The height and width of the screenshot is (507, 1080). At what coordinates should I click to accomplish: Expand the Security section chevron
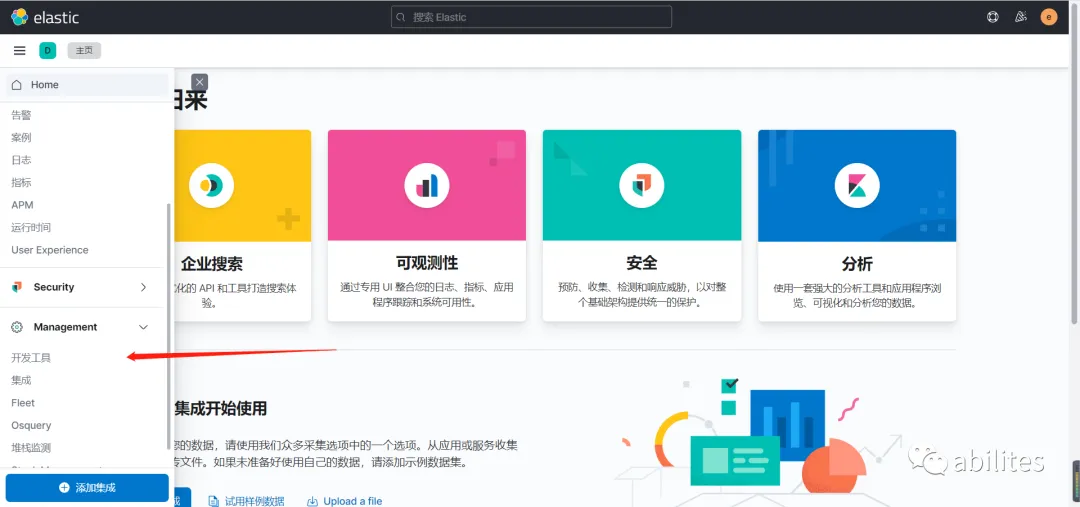click(x=143, y=287)
